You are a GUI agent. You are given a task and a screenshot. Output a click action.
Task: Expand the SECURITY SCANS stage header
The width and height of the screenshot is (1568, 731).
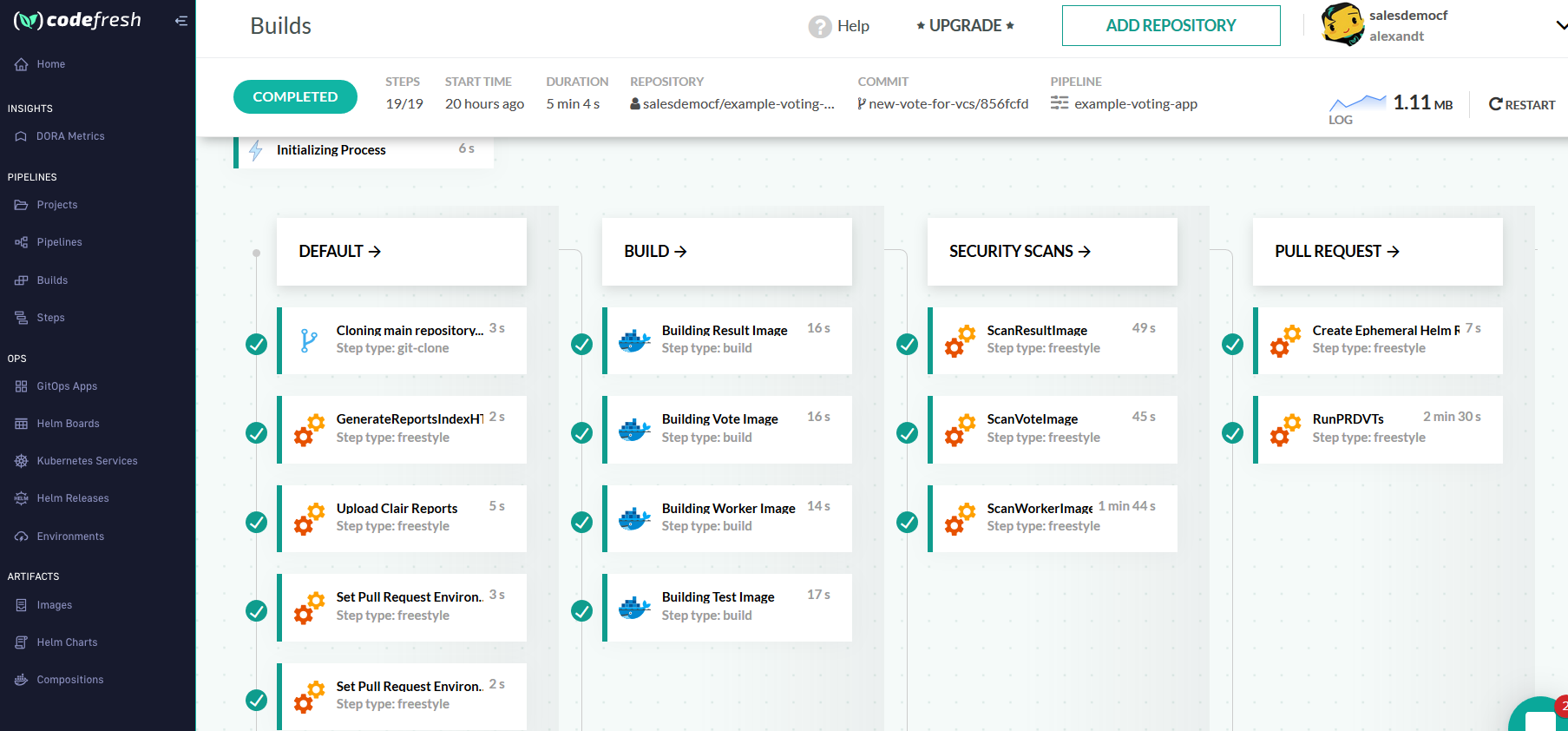click(1020, 252)
